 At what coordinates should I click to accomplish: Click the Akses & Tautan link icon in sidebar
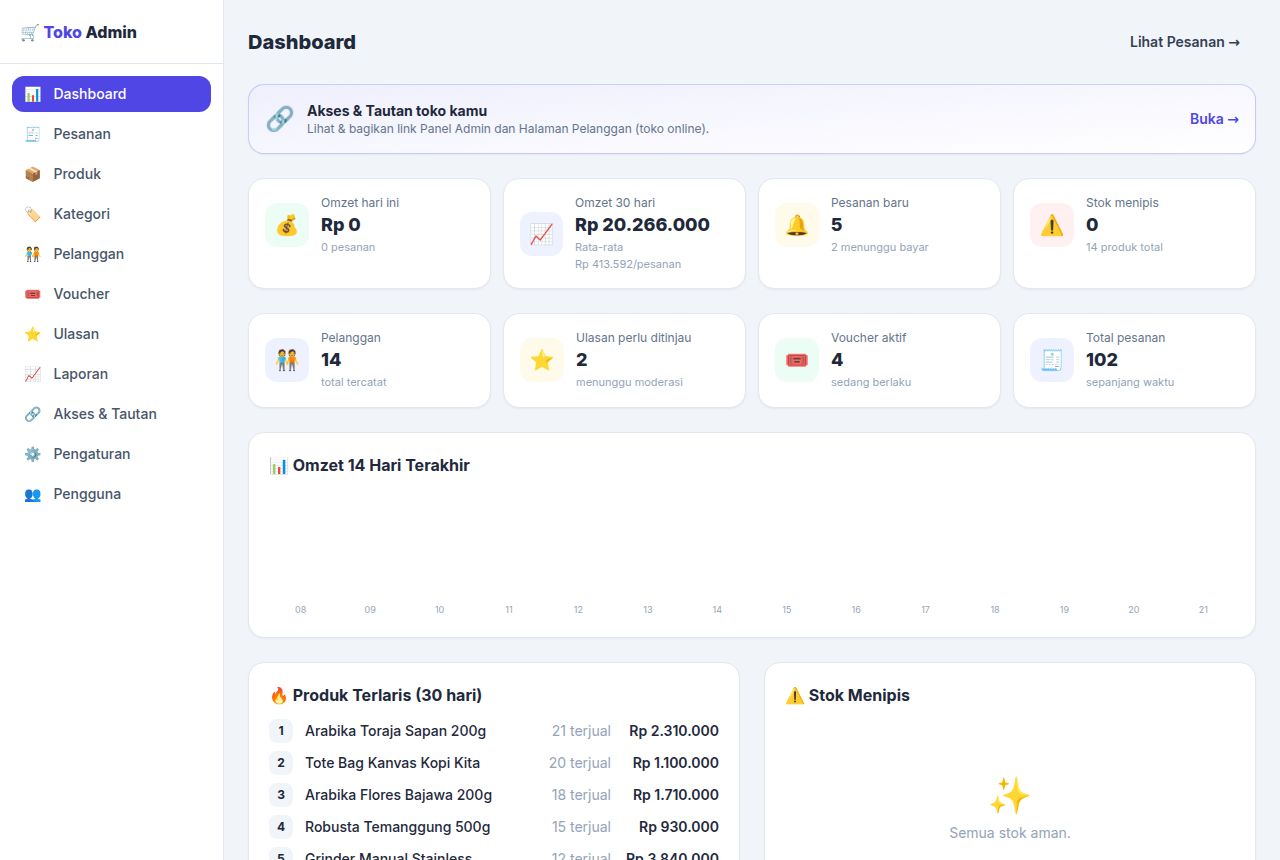coord(33,414)
